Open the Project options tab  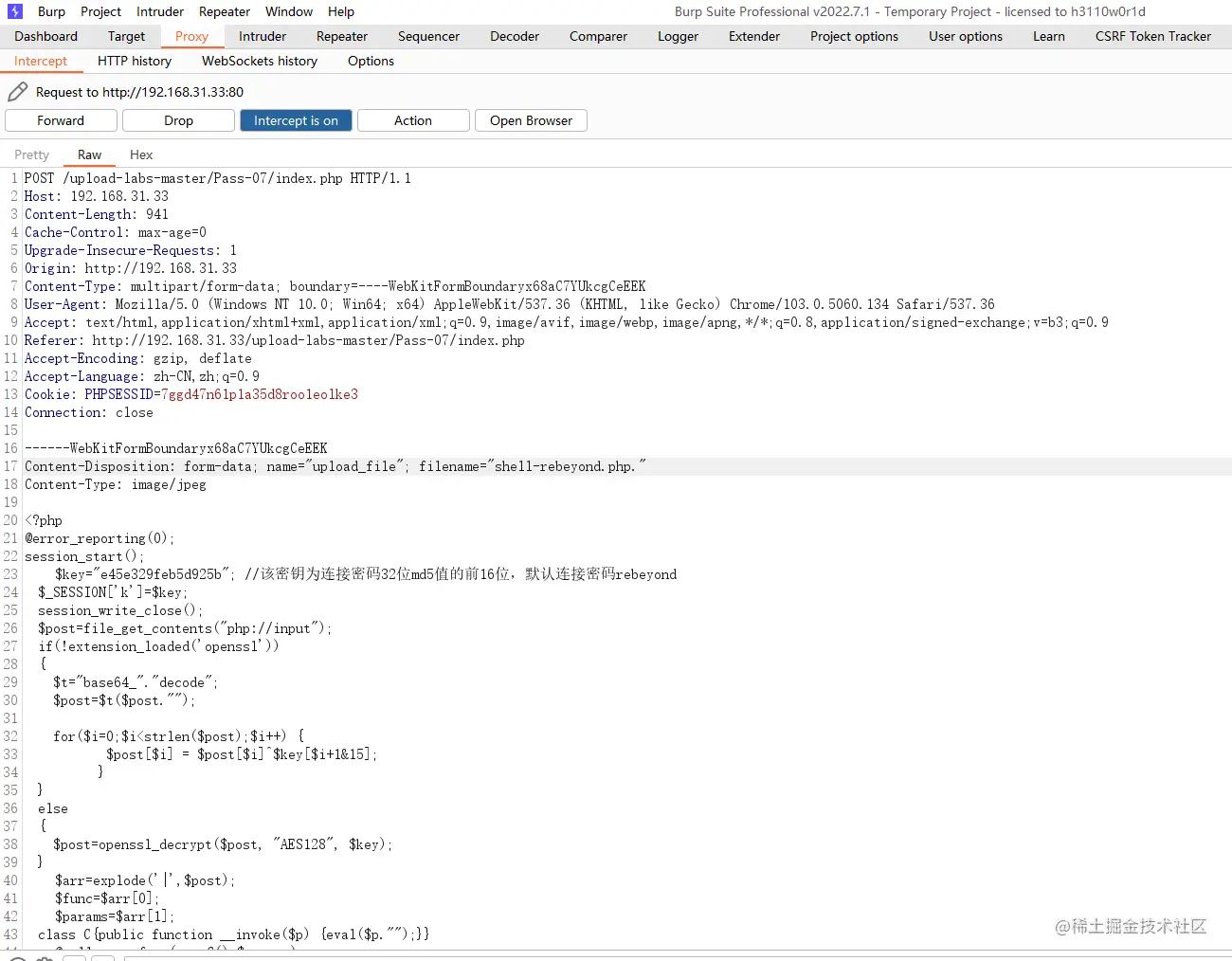(854, 36)
